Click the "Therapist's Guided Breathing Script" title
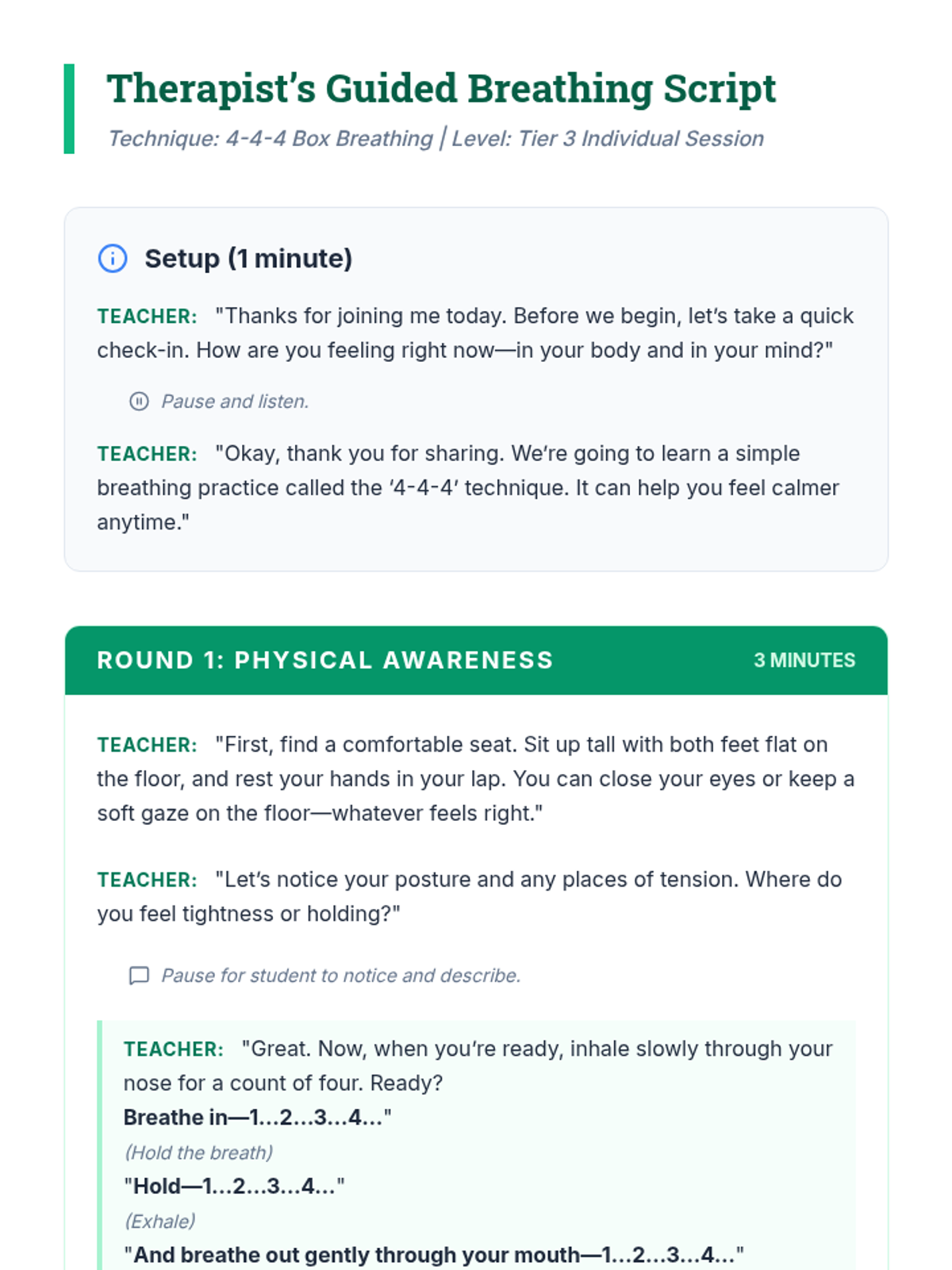This screenshot has width=952, height=1270. (x=441, y=89)
